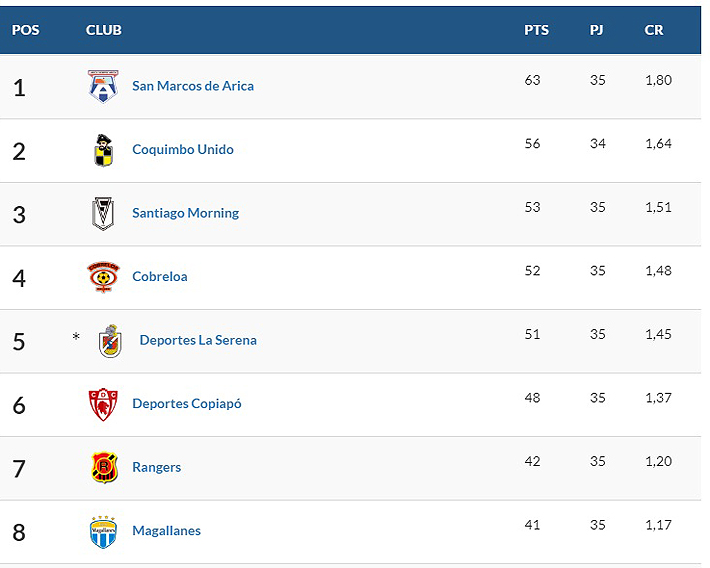Click the Coquimbo Unido pirate crest

pos(103,150)
